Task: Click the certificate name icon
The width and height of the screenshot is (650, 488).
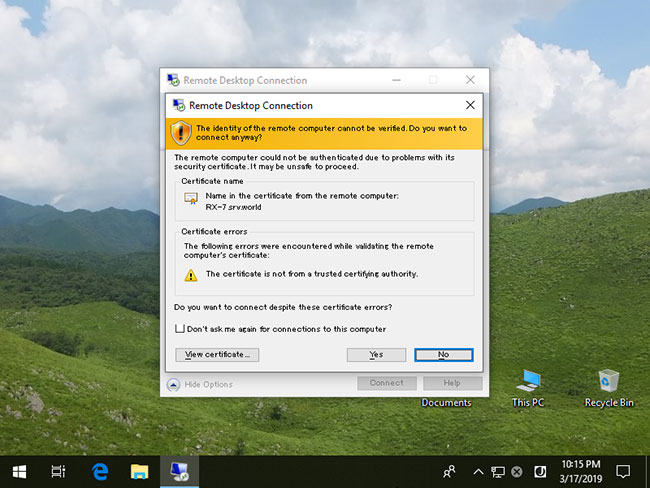Action: coord(191,199)
